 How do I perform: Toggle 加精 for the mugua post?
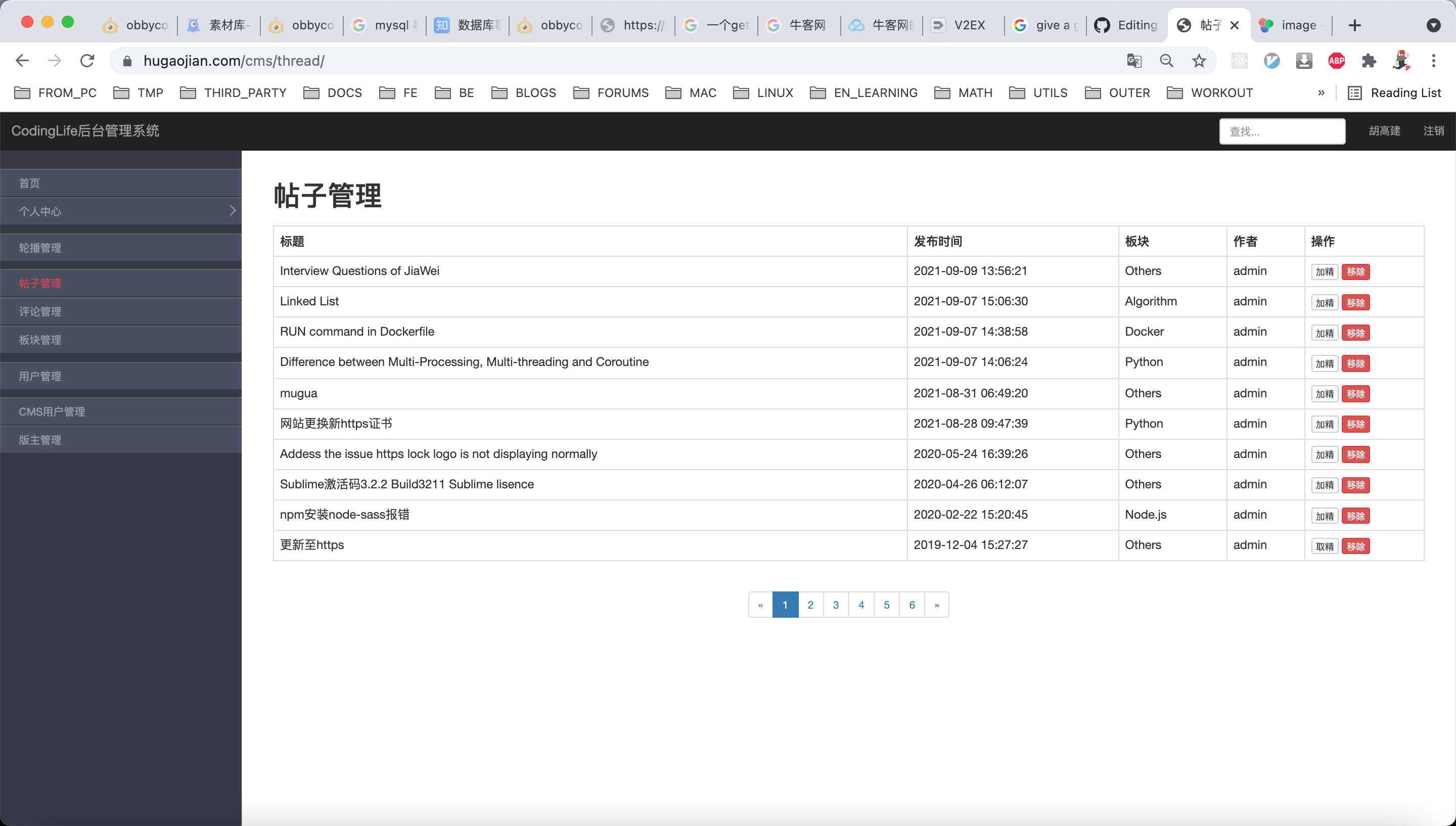pyautogui.click(x=1325, y=394)
